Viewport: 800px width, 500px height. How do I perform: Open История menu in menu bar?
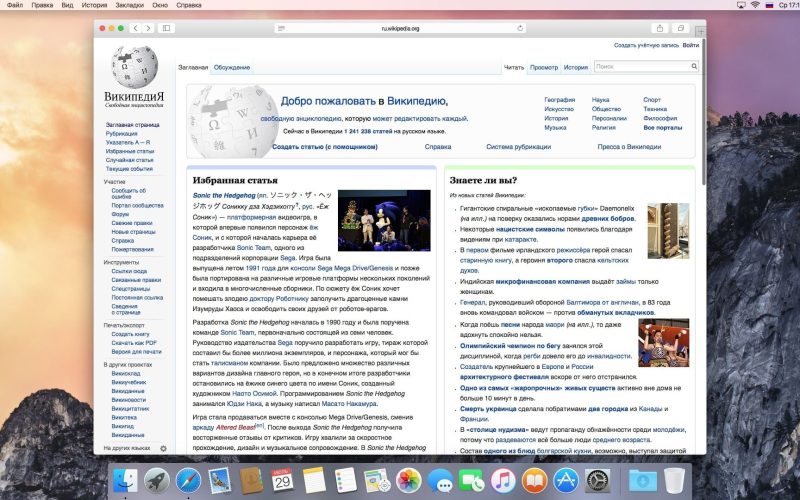coord(94,5)
